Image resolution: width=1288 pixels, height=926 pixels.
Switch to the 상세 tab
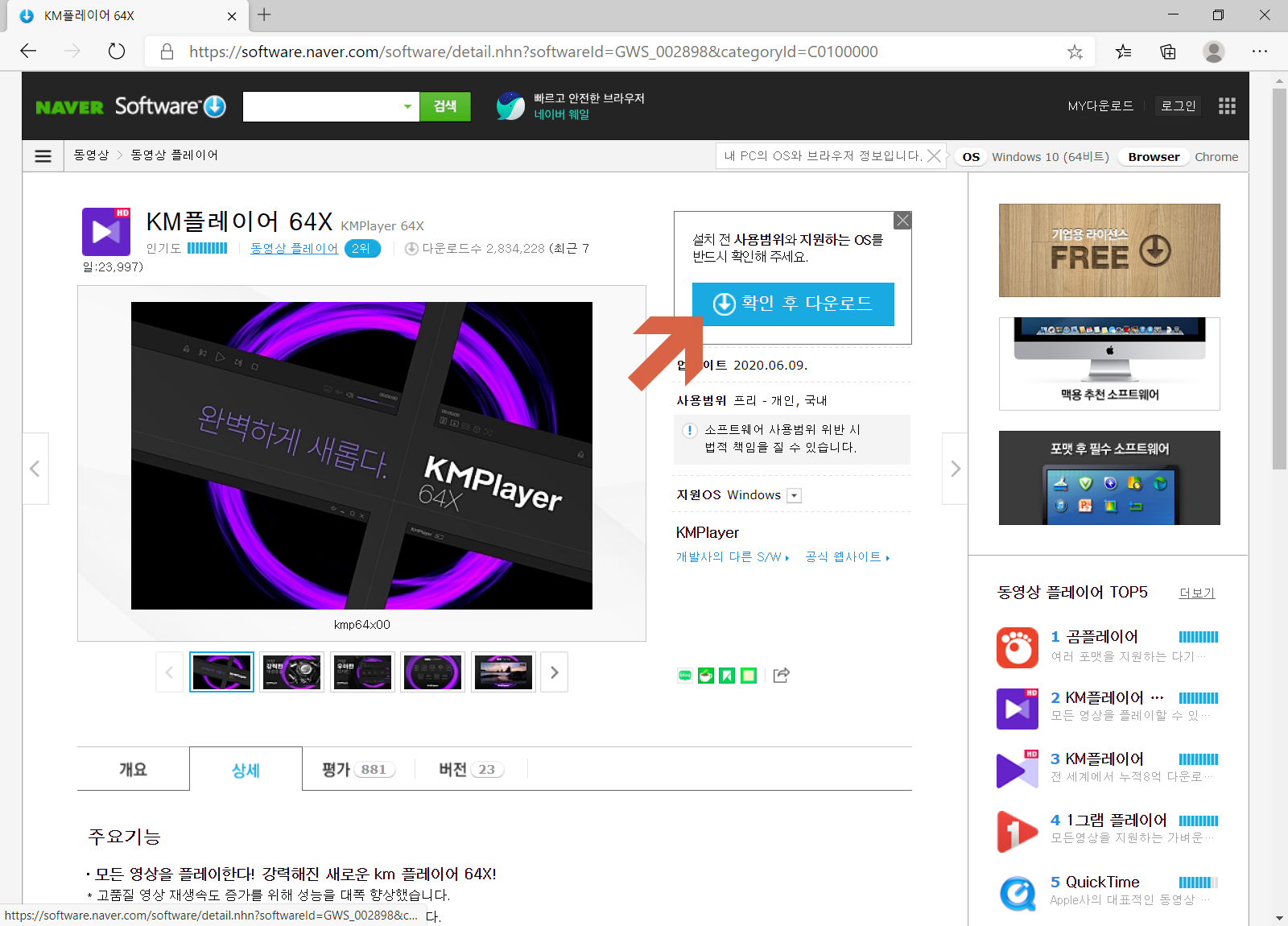click(x=246, y=770)
